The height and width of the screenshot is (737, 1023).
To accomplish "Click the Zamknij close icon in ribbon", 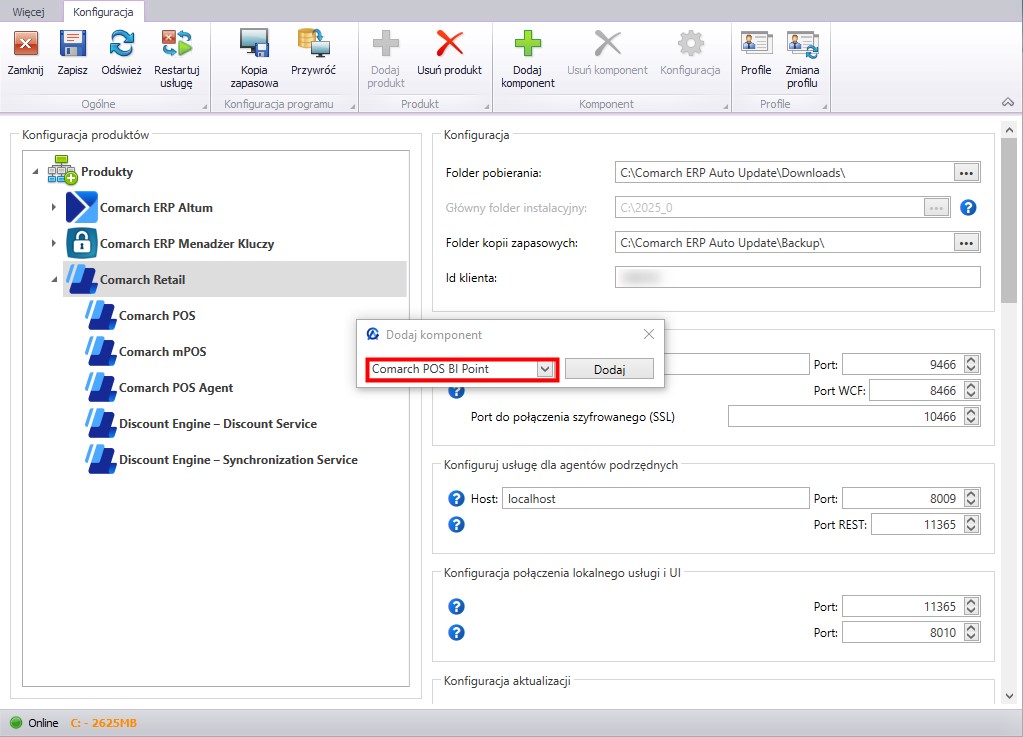I will tap(25, 44).
